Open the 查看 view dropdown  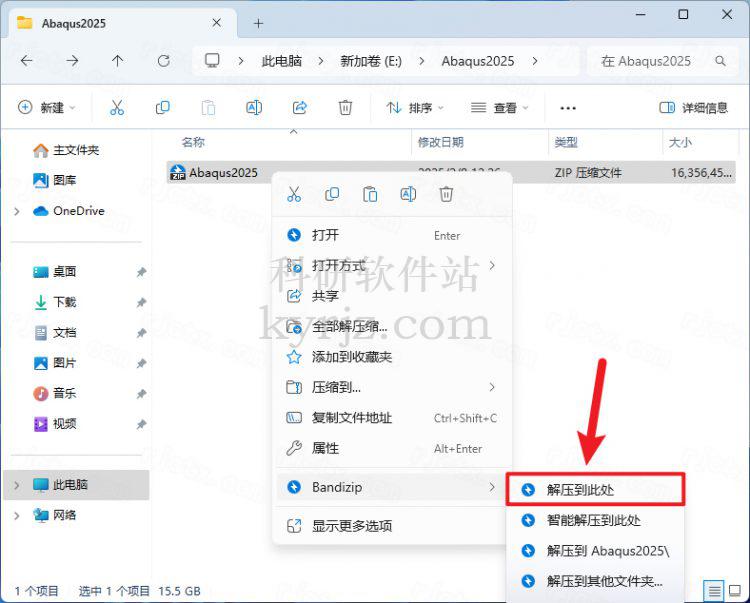[x=499, y=108]
